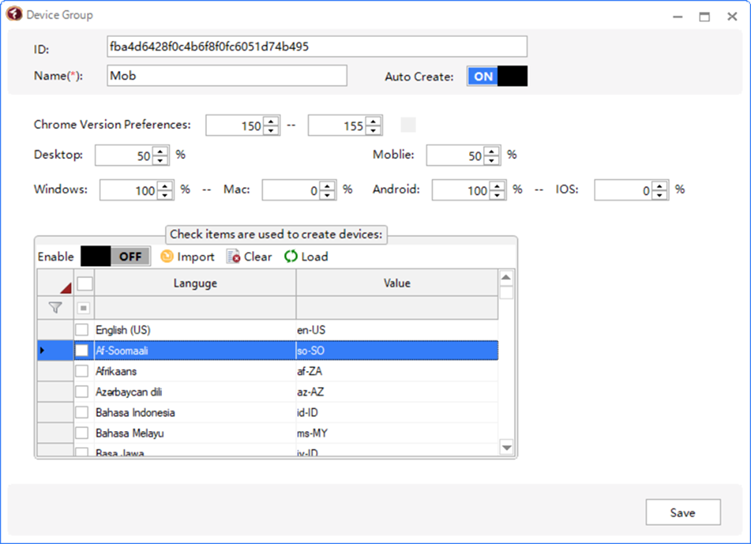The height and width of the screenshot is (544, 751).
Task: Click the Desktop percentage input field
Action: [x=124, y=156]
